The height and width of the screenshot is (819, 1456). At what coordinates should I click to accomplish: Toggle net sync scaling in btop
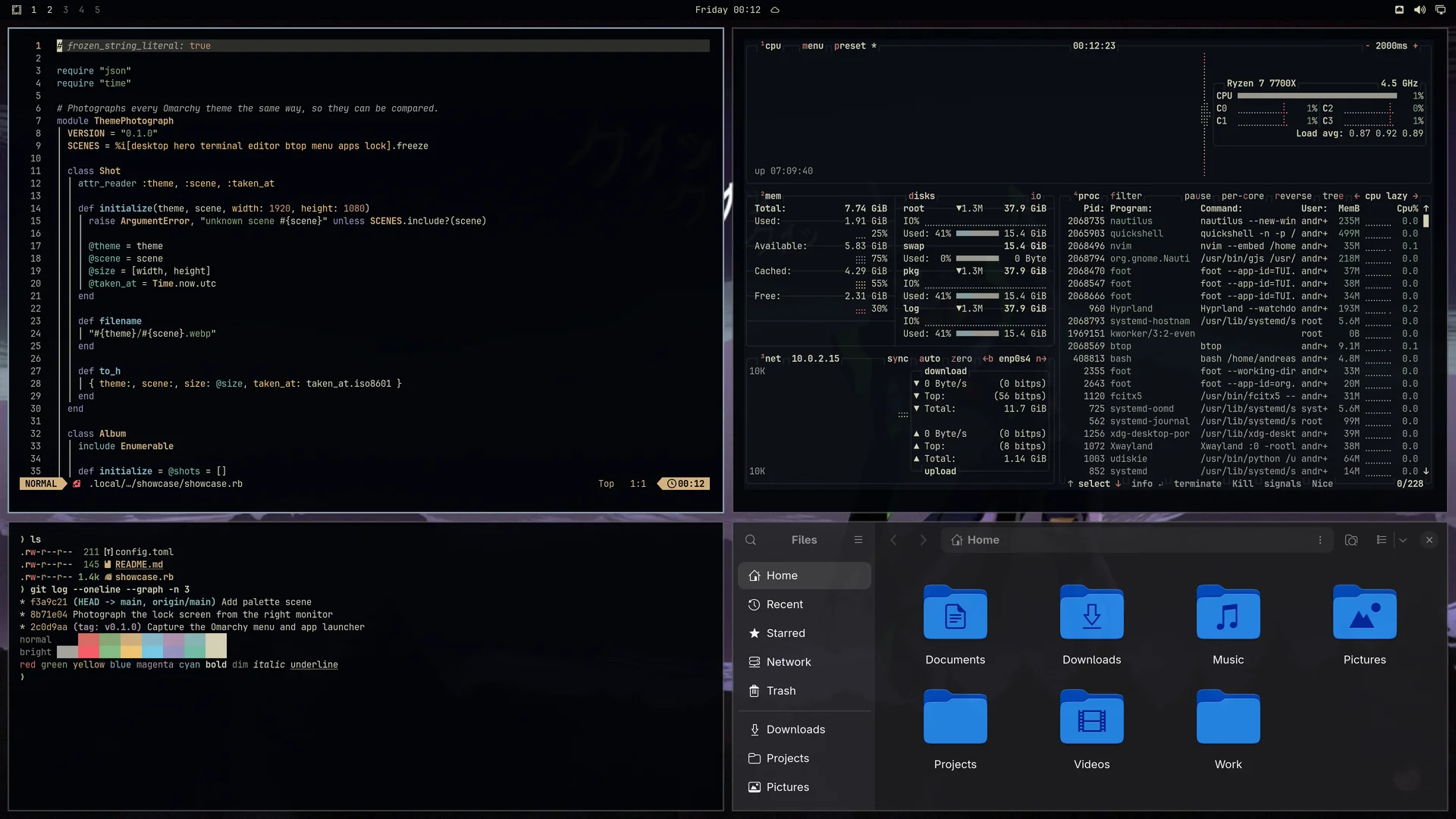click(x=898, y=359)
